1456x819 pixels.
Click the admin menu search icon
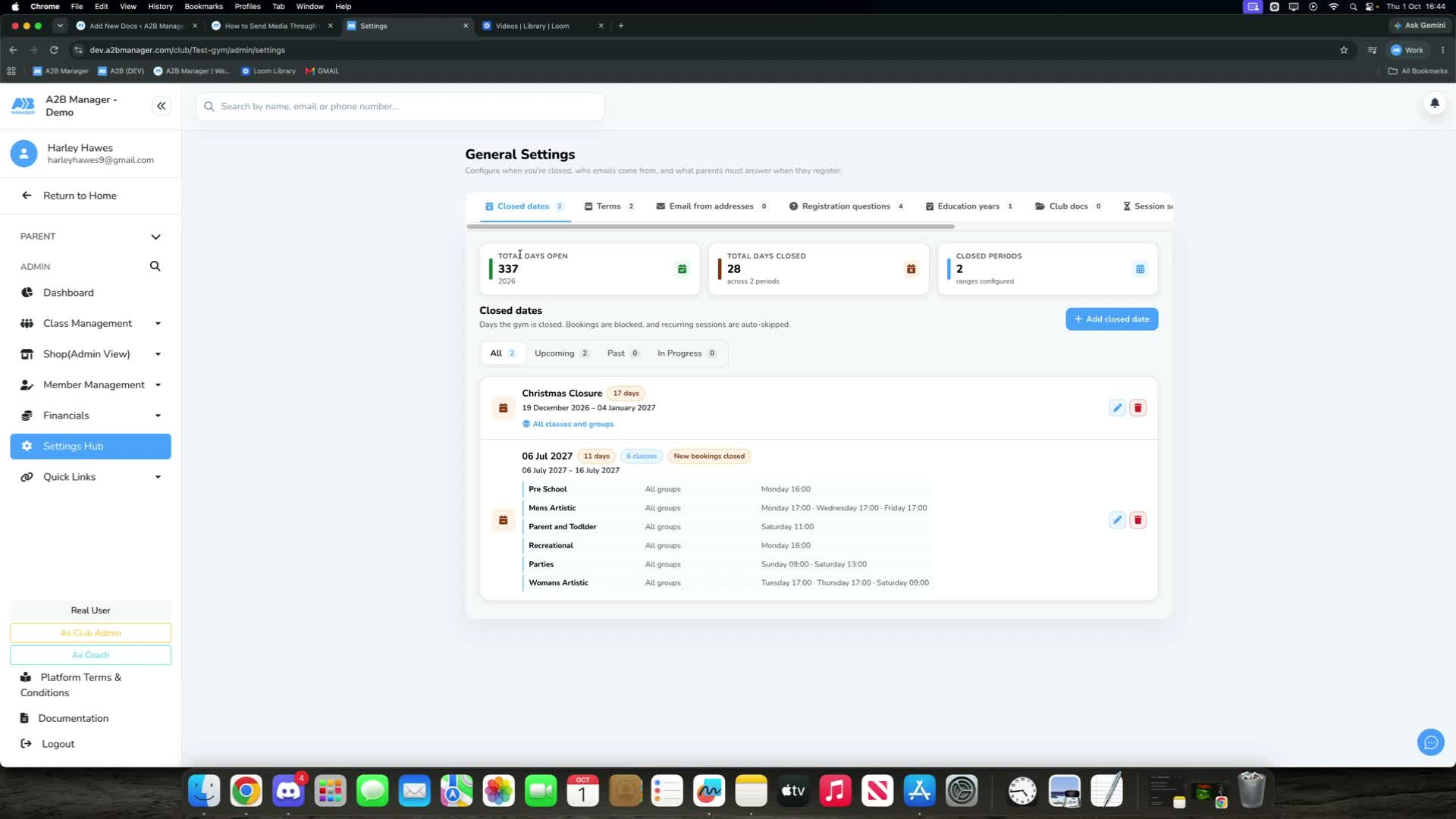point(155,266)
